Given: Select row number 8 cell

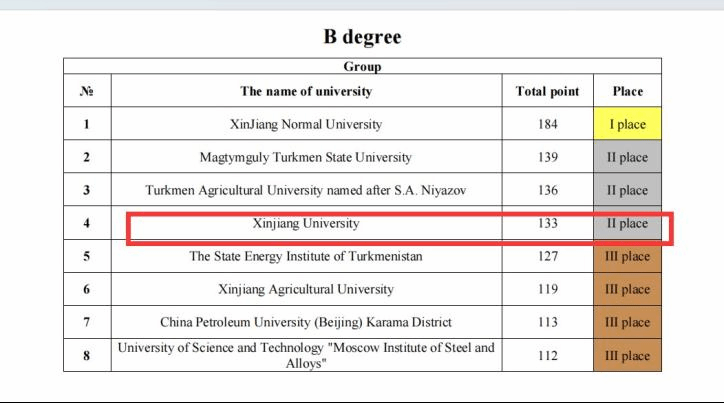Looking at the screenshot, I should point(87,355).
